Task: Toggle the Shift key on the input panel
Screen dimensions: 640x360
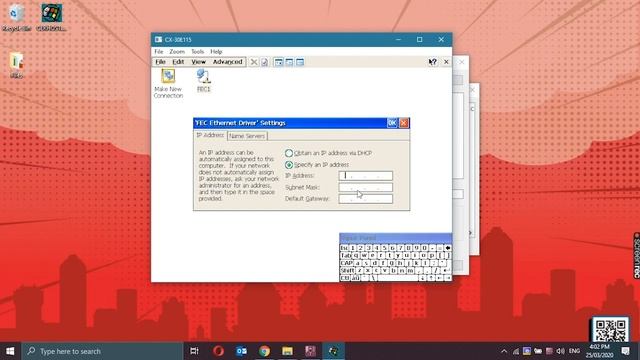Action: (x=347, y=270)
